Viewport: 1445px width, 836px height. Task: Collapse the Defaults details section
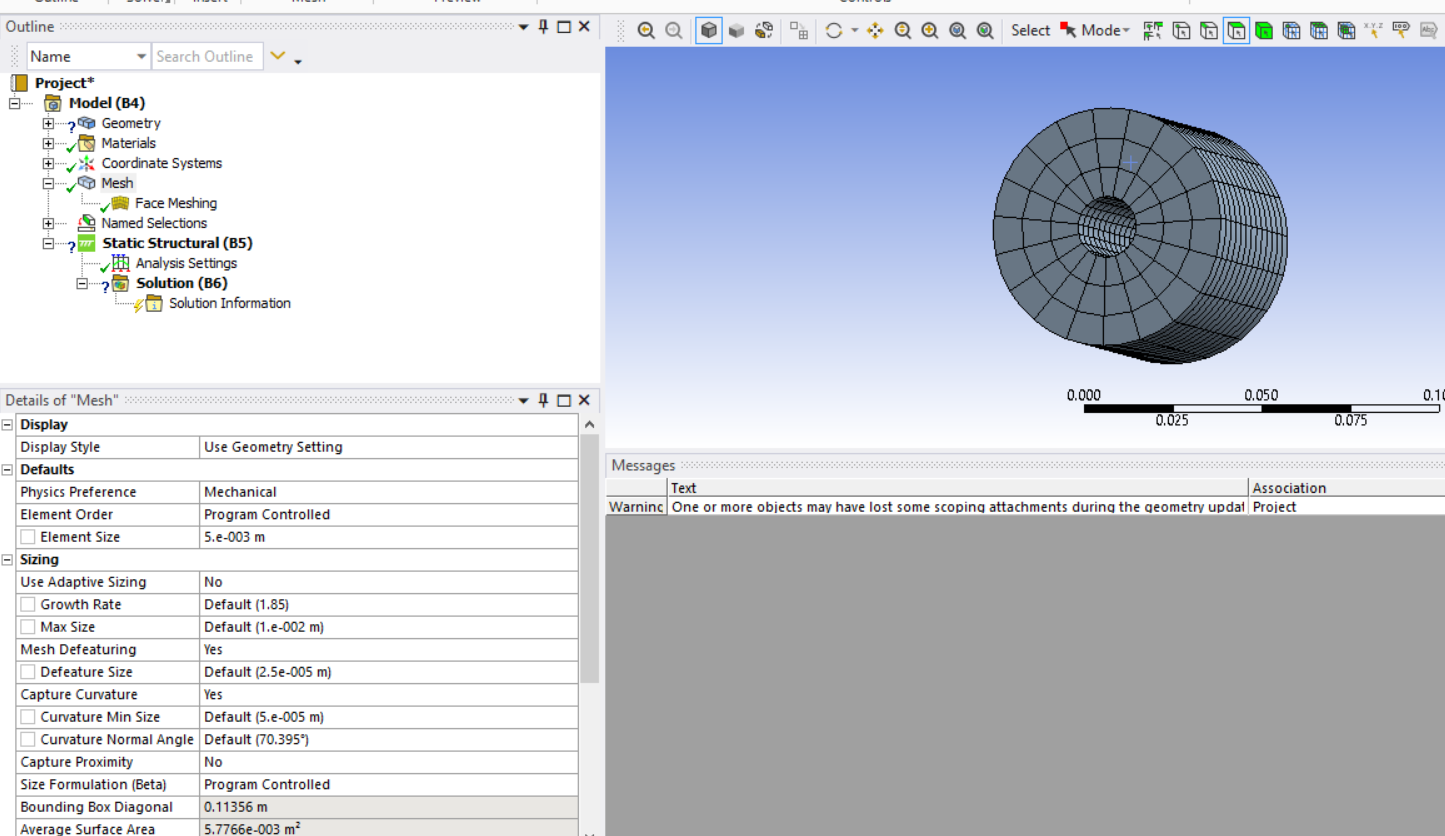pos(8,470)
